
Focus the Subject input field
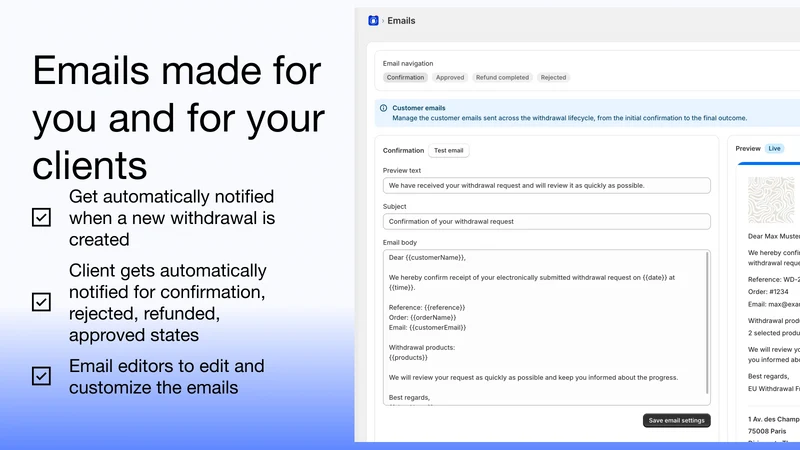[x=546, y=221]
